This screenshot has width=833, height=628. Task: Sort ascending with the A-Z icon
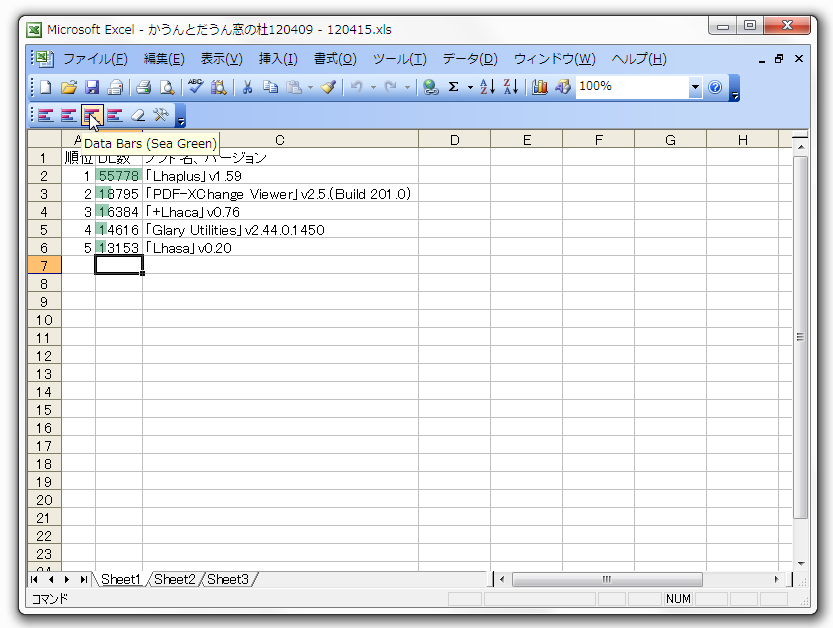point(486,88)
